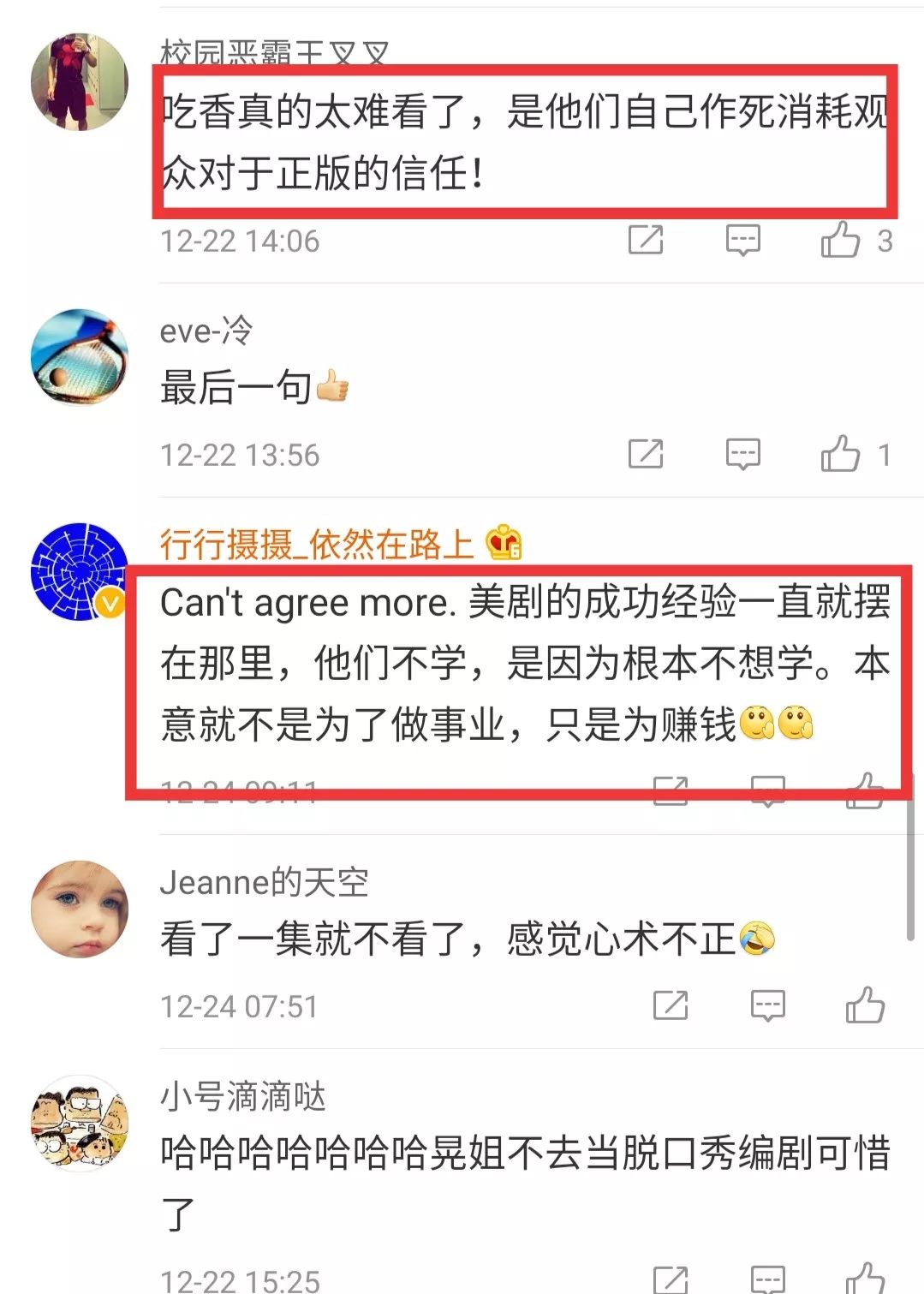Reply to Jeanne的天空's comment
The width and height of the screenshot is (924, 1294).
[x=767, y=1006]
